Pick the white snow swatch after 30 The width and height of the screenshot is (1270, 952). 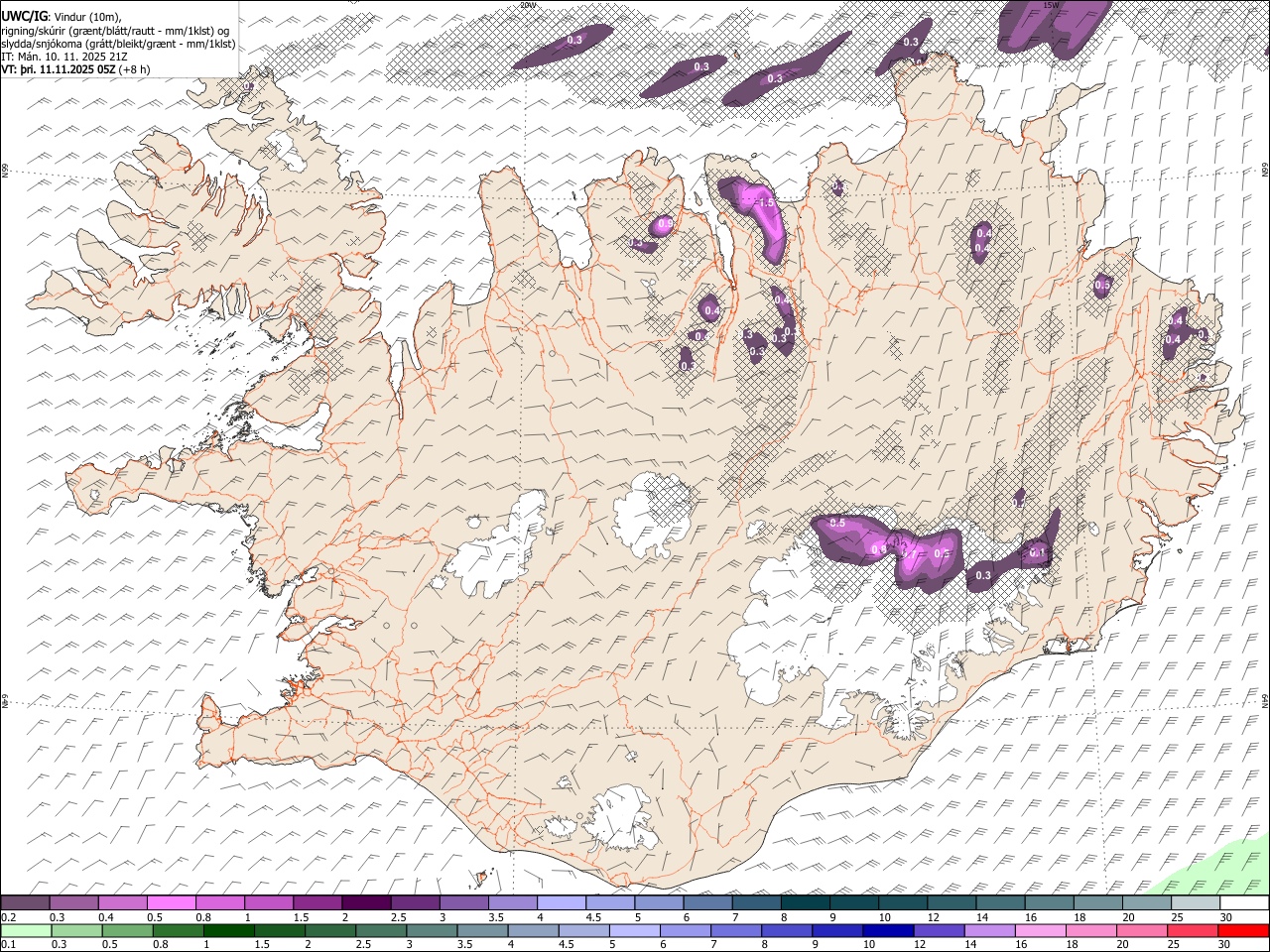point(1244,903)
